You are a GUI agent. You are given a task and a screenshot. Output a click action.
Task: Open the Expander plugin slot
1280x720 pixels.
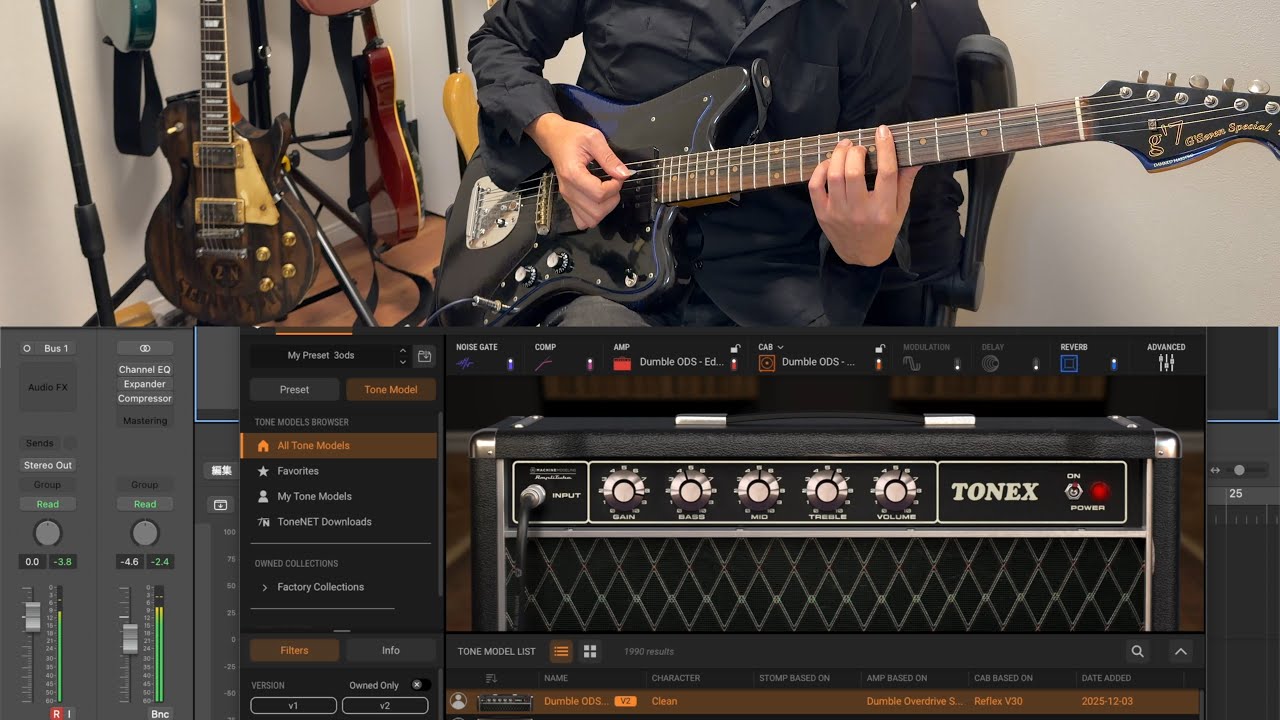tap(145, 384)
